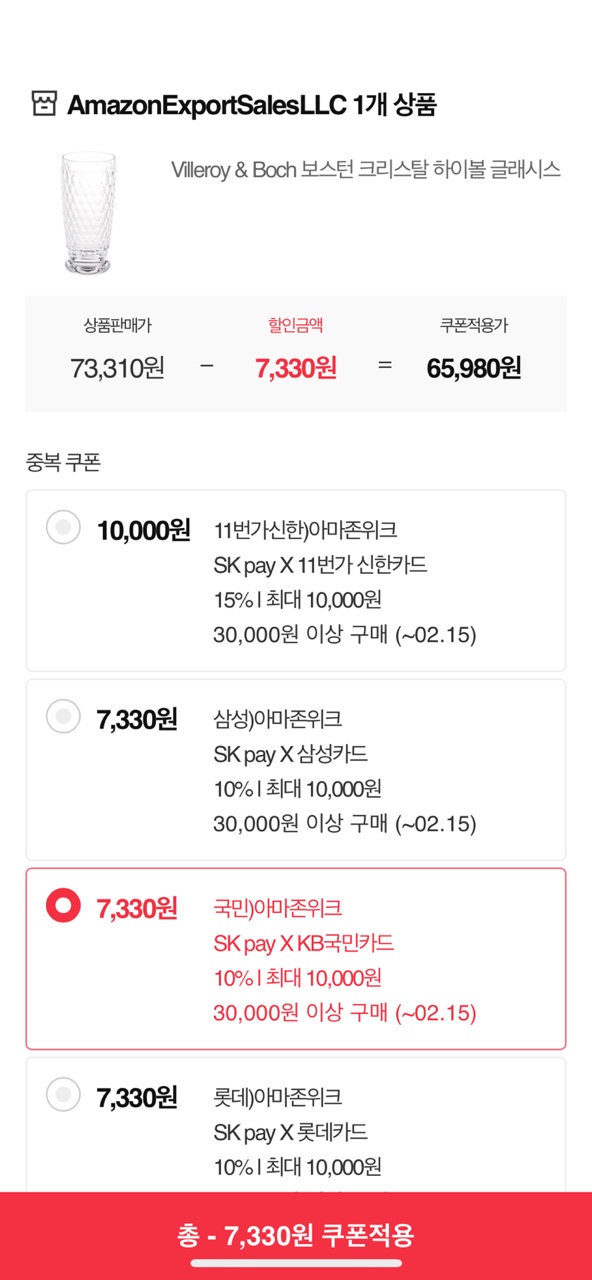Tap the 중복 쿠폰 section label

coord(63,462)
